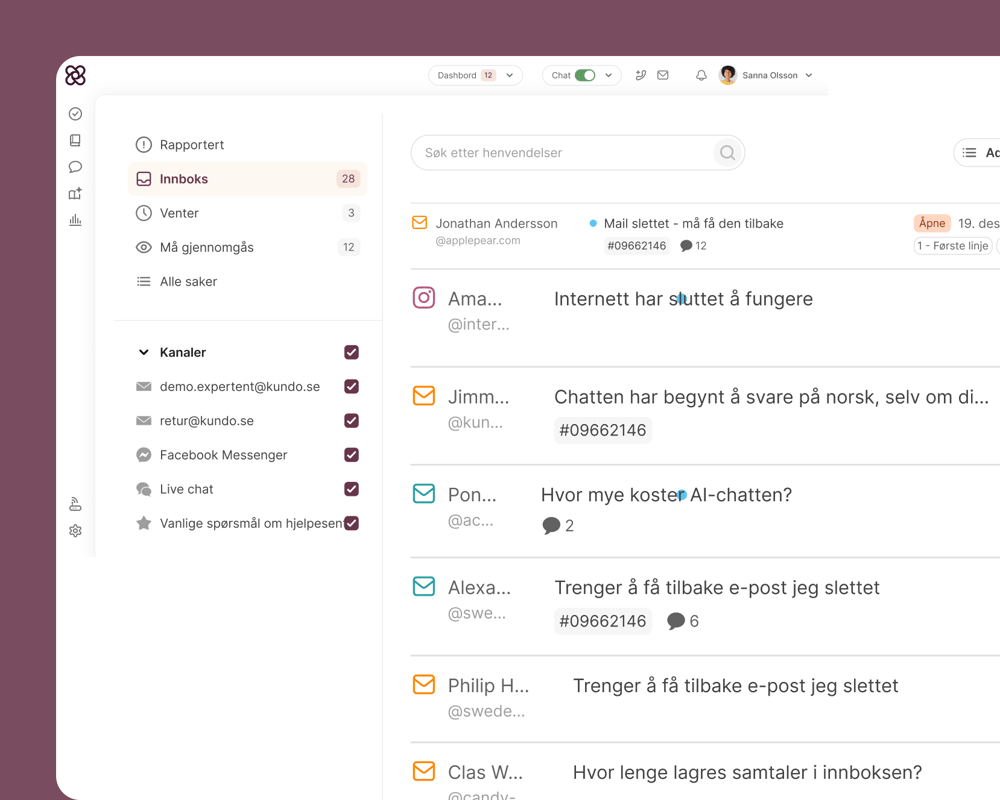Open the sparkle AI sidebar icon

(75, 193)
